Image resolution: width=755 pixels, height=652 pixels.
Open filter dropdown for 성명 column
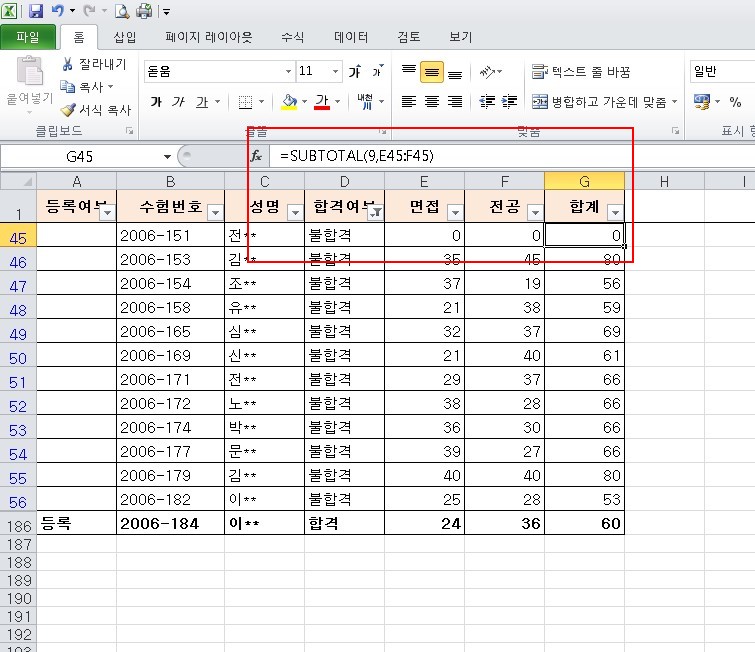[x=295, y=212]
